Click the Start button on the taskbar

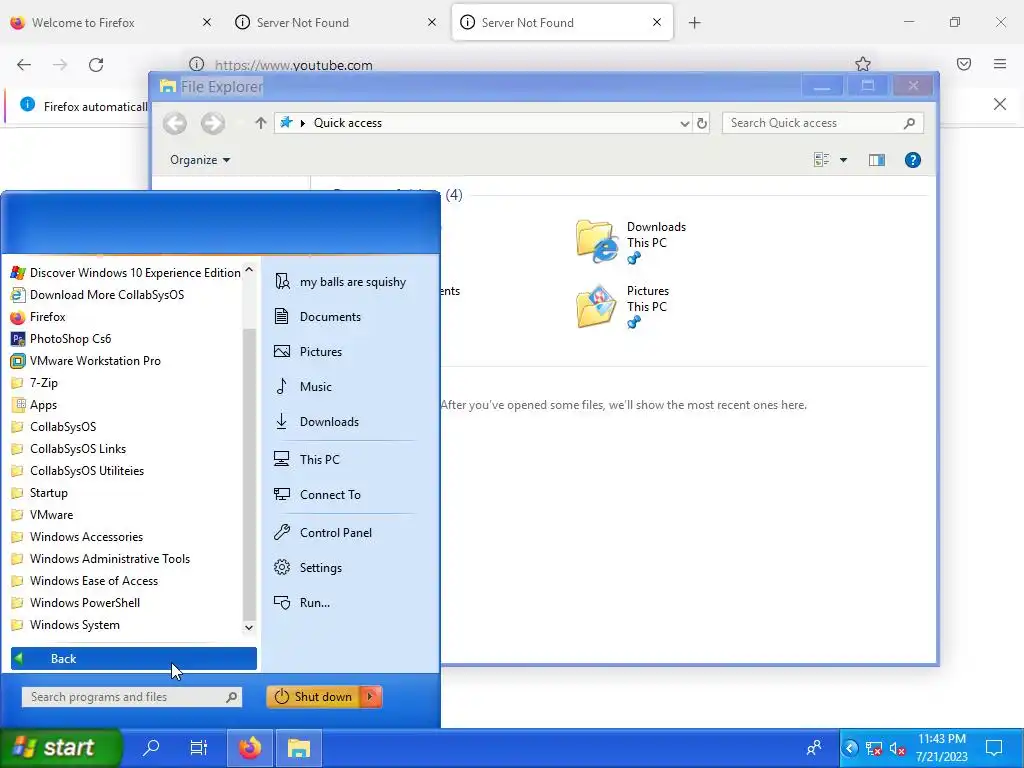point(60,747)
